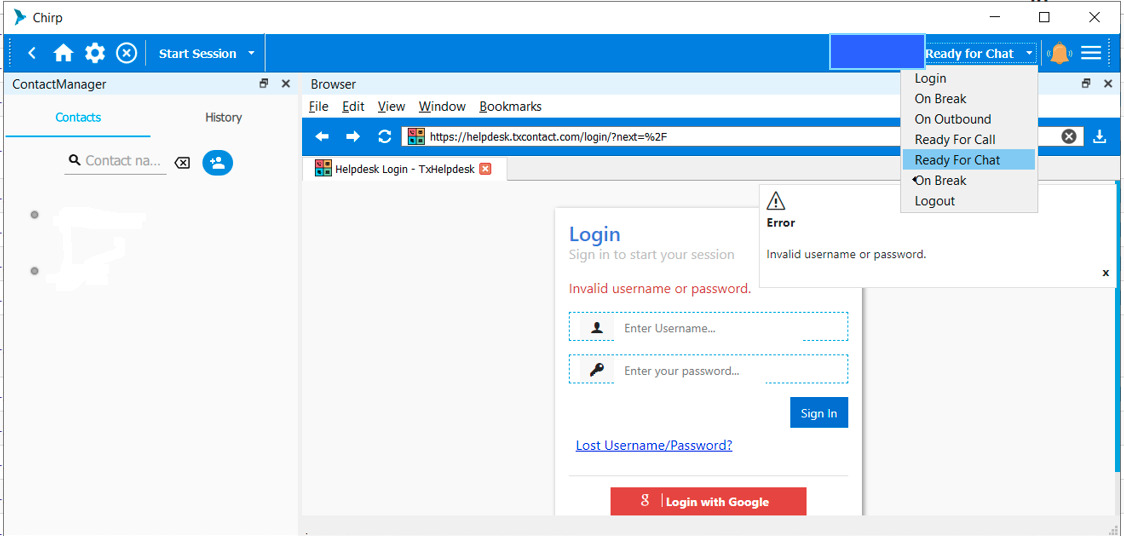Click the helpdesk URL address bar
Image resolution: width=1124 pixels, height=536 pixels.
click(x=742, y=137)
